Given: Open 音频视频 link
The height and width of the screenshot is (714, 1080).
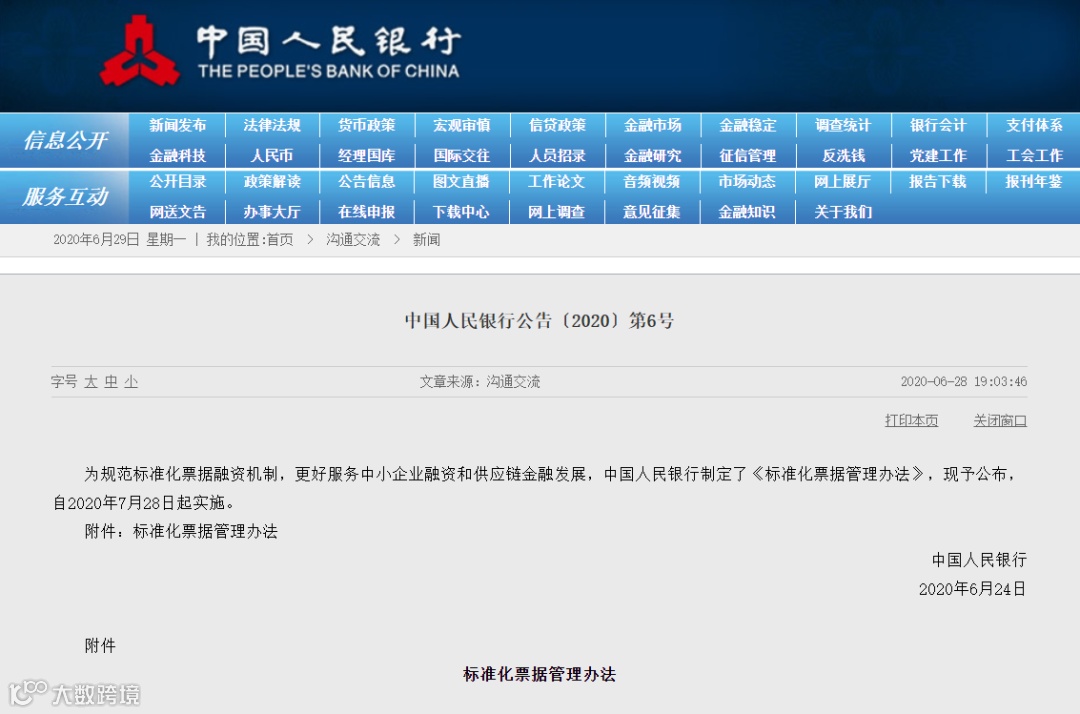Looking at the screenshot, I should (x=652, y=182).
